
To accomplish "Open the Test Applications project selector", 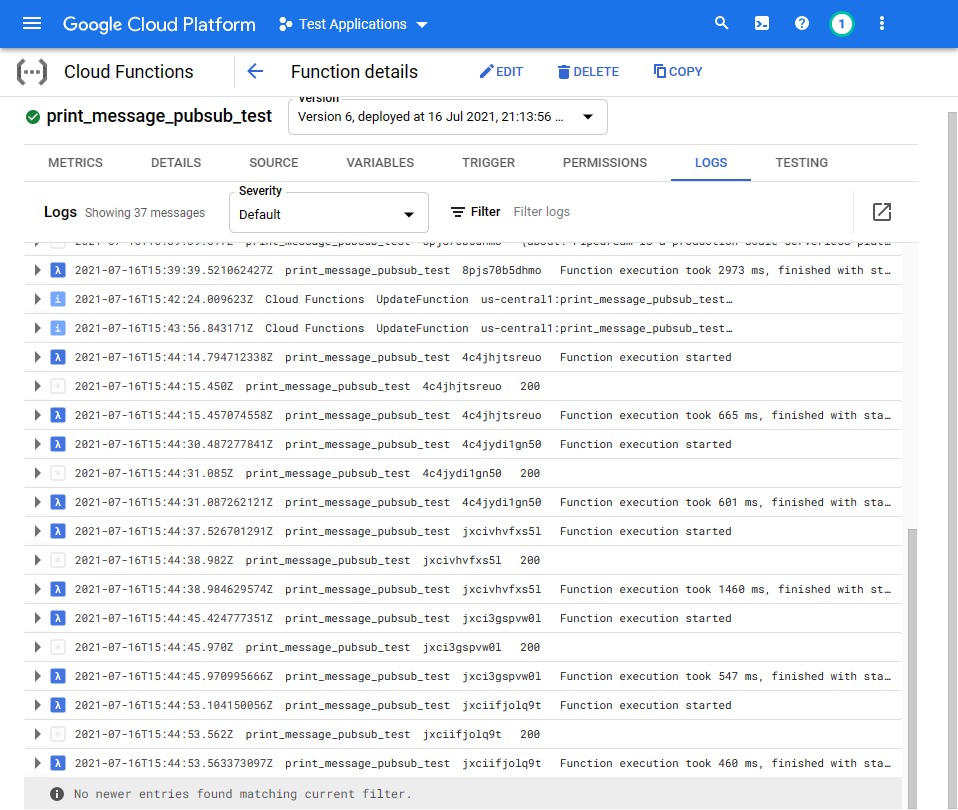I will pos(352,23).
